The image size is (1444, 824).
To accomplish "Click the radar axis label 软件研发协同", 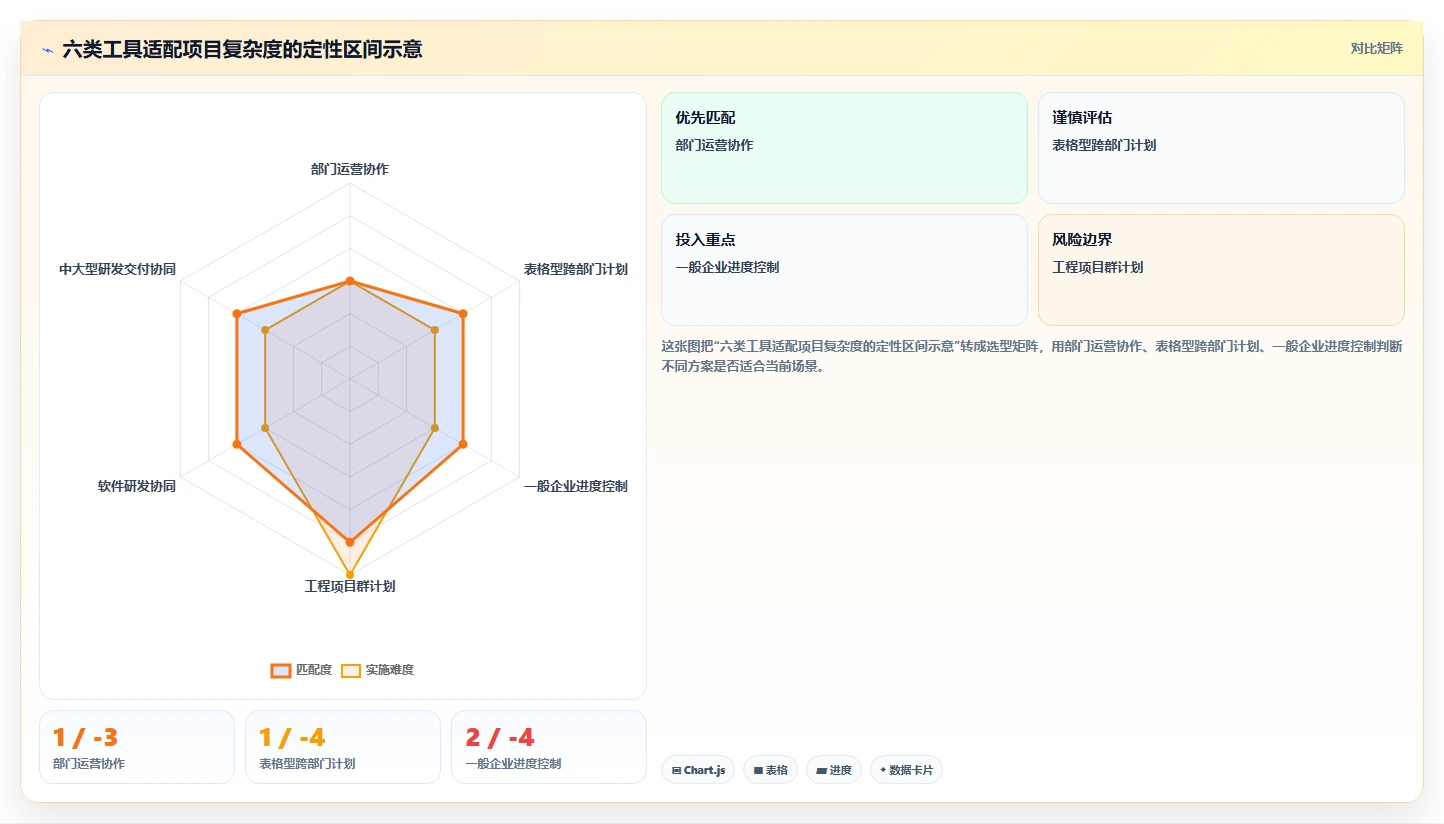I will pyautogui.click(x=137, y=486).
